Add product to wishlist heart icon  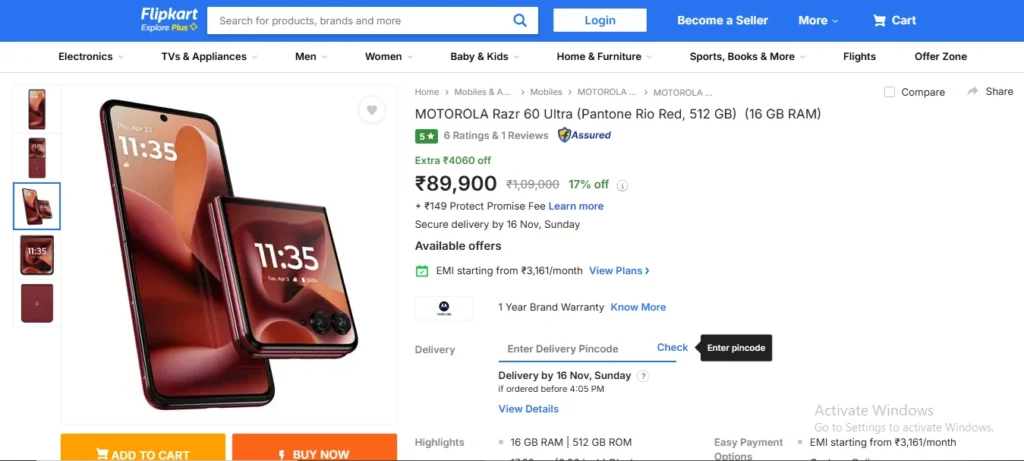coord(371,110)
